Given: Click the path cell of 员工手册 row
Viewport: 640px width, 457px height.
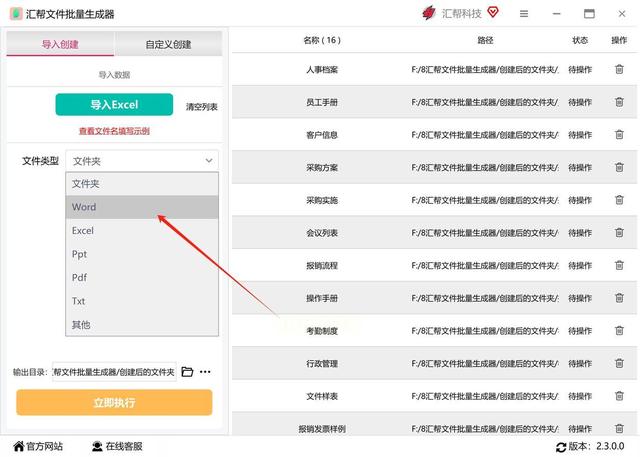Looking at the screenshot, I should (485, 102).
